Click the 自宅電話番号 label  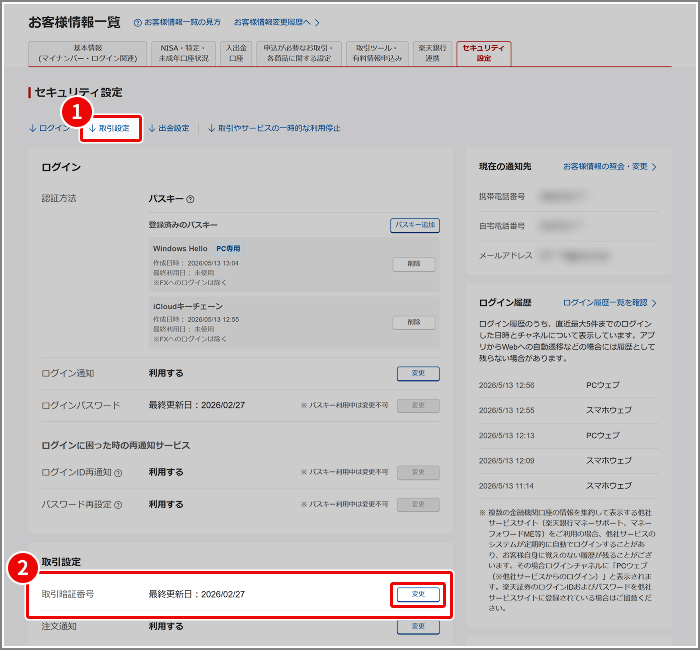click(x=502, y=226)
